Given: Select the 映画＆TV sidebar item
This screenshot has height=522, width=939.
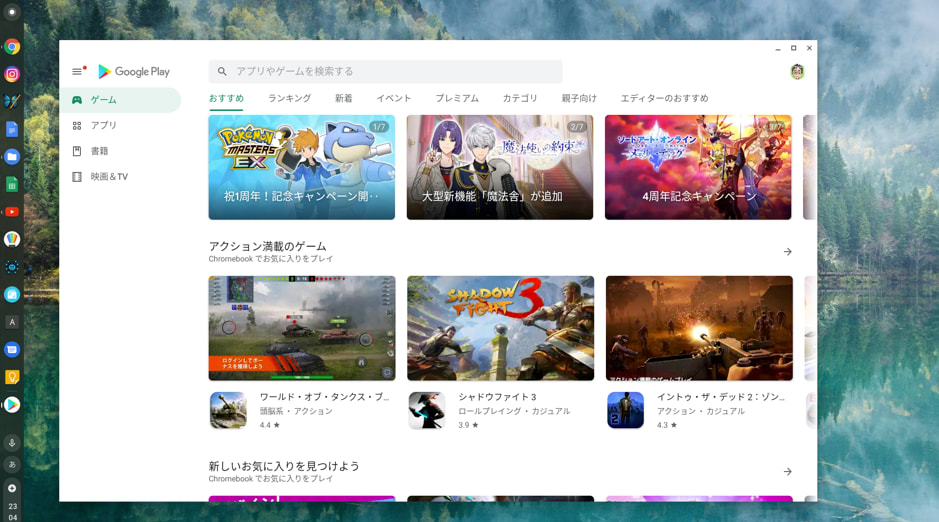Looking at the screenshot, I should click(x=120, y=177).
